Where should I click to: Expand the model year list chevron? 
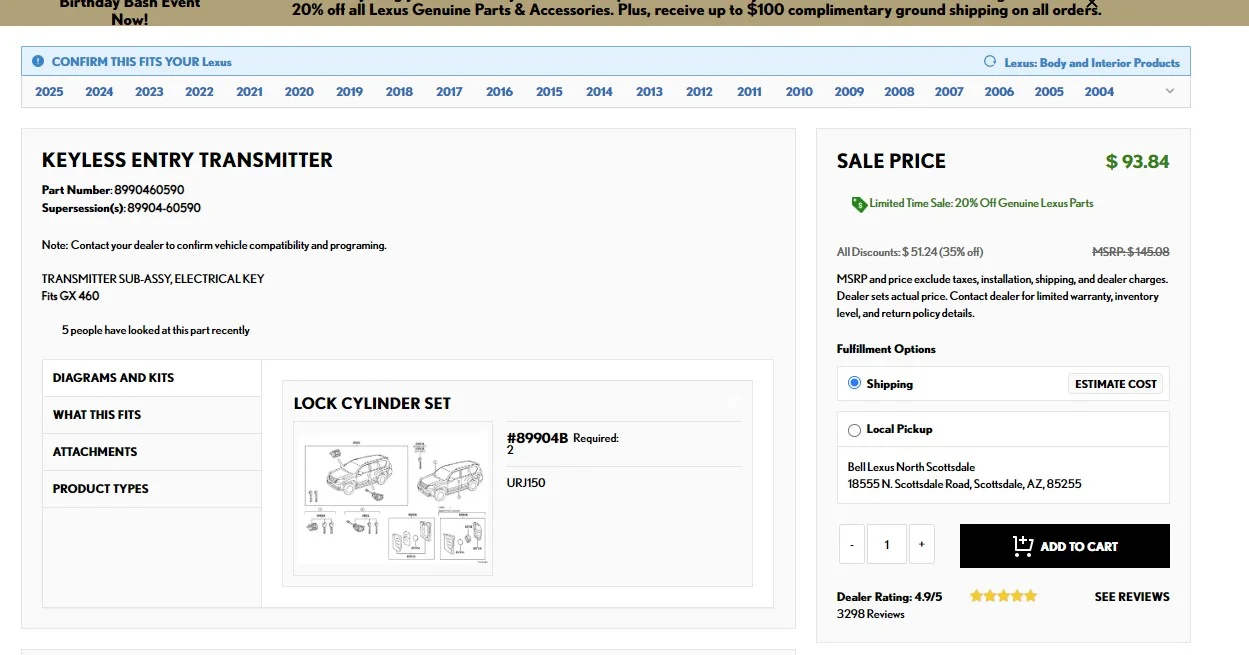coord(1170,91)
